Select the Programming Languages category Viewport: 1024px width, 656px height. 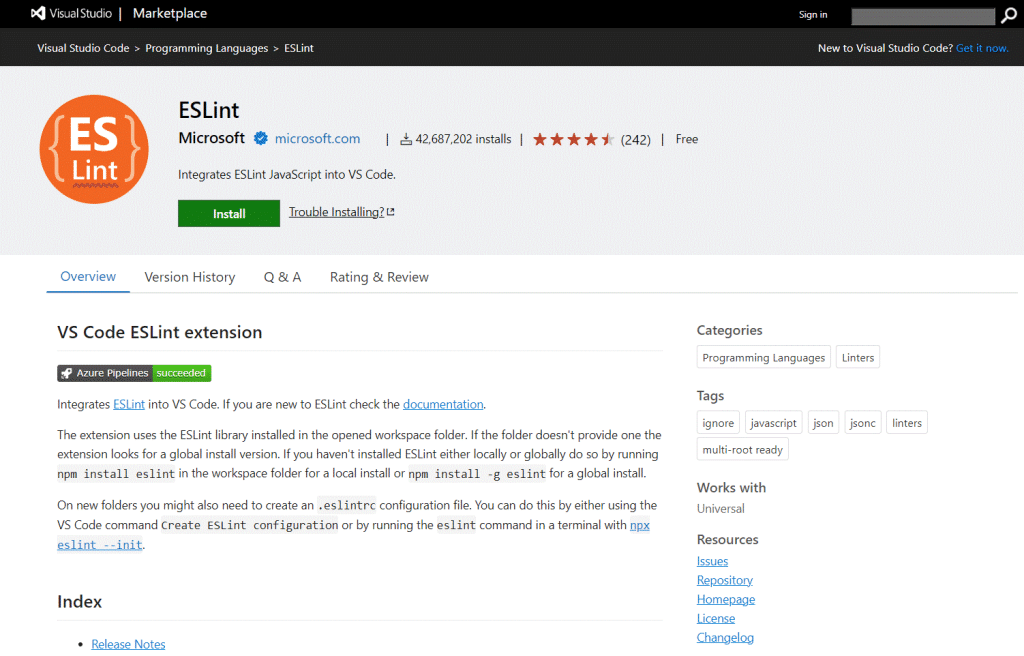[x=763, y=357]
